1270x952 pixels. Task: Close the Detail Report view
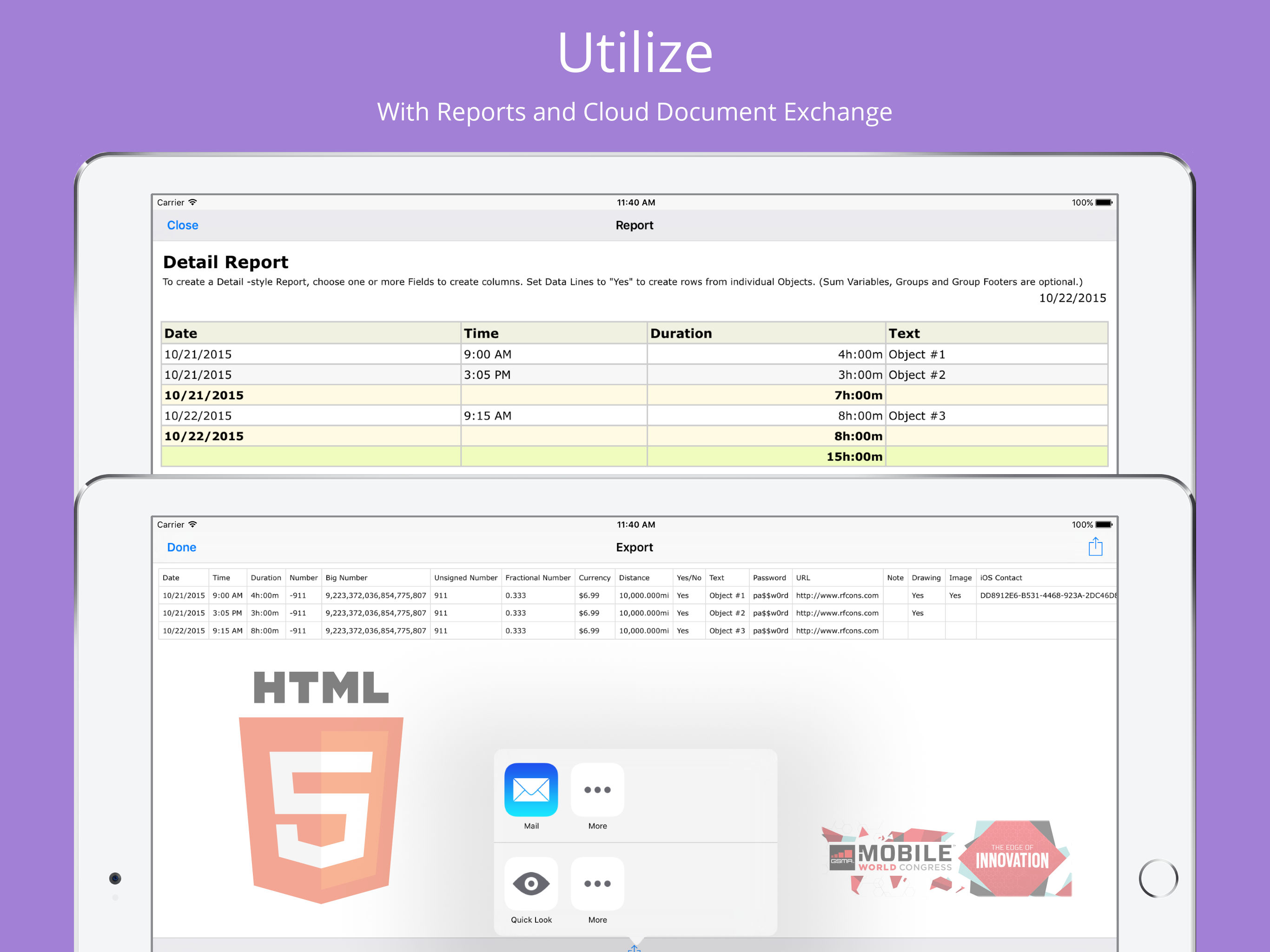[x=183, y=225]
